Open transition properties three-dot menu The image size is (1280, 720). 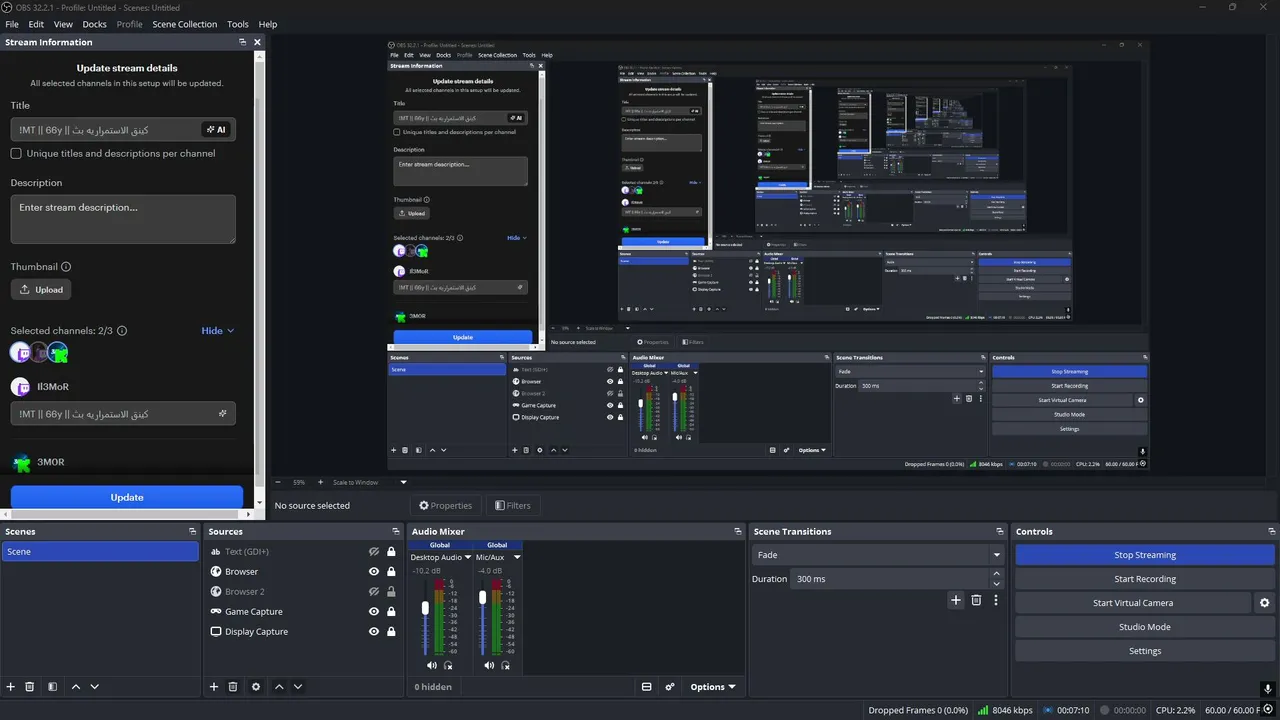click(995, 600)
